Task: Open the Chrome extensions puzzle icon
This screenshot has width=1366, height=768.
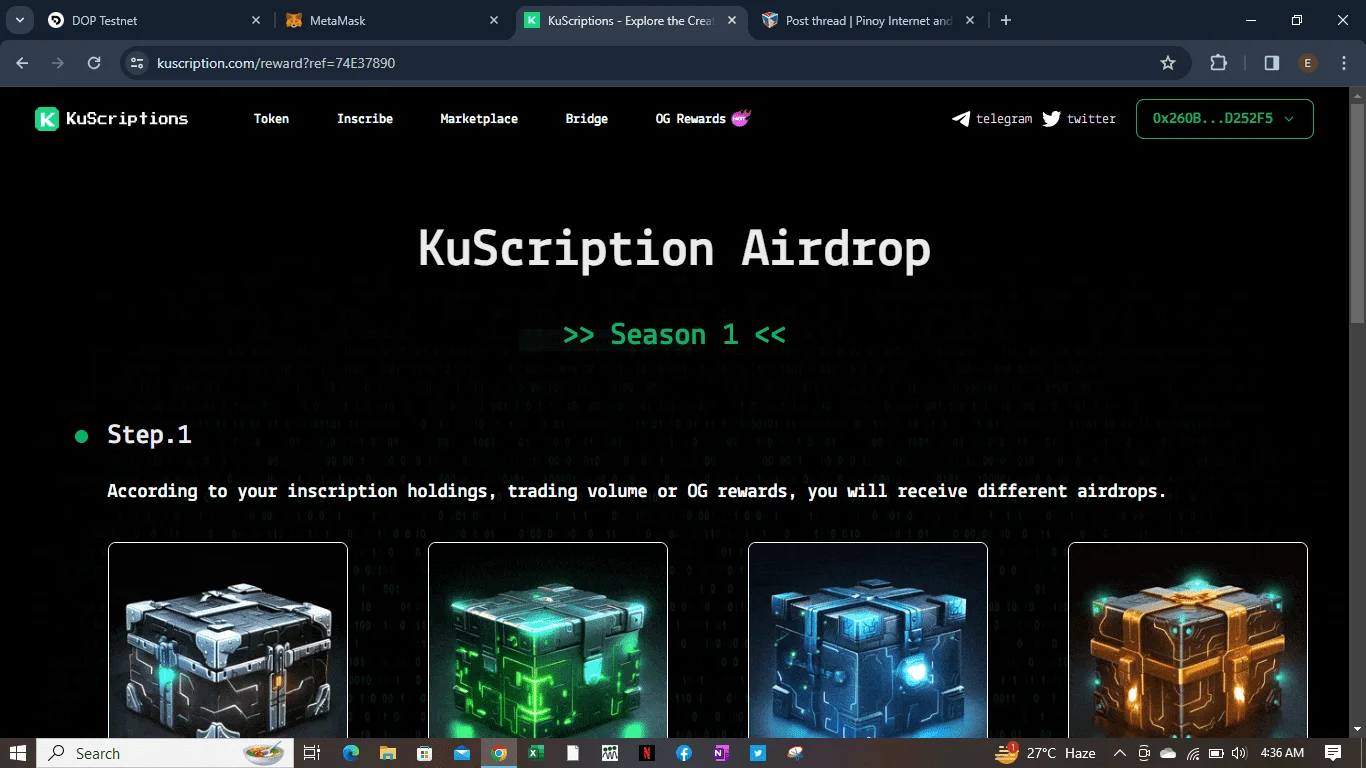Action: click(x=1218, y=63)
